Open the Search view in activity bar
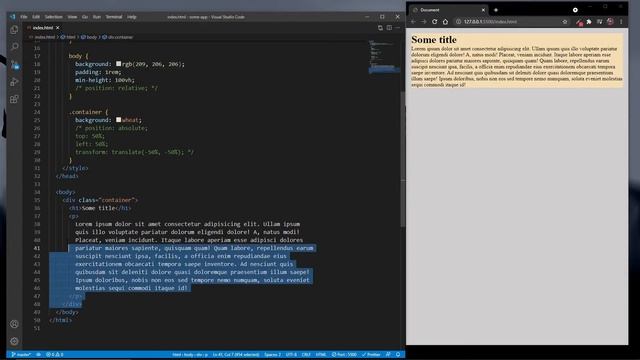This screenshot has width=640, height=360. click(x=14, y=47)
